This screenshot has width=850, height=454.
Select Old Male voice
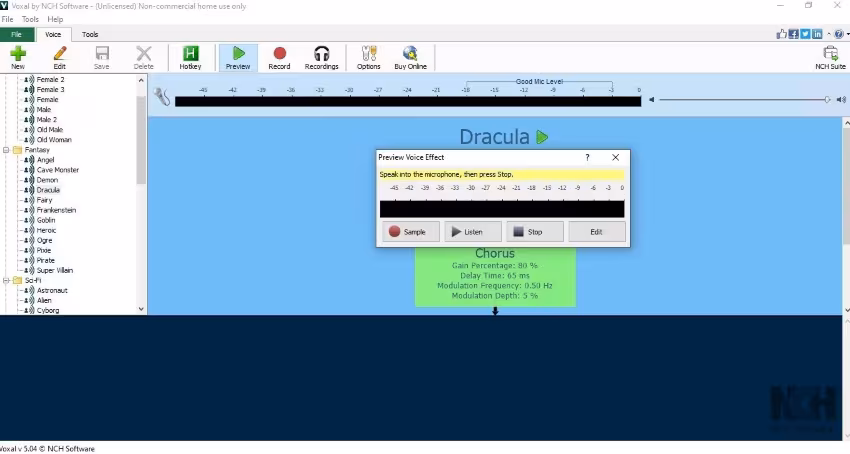50,130
